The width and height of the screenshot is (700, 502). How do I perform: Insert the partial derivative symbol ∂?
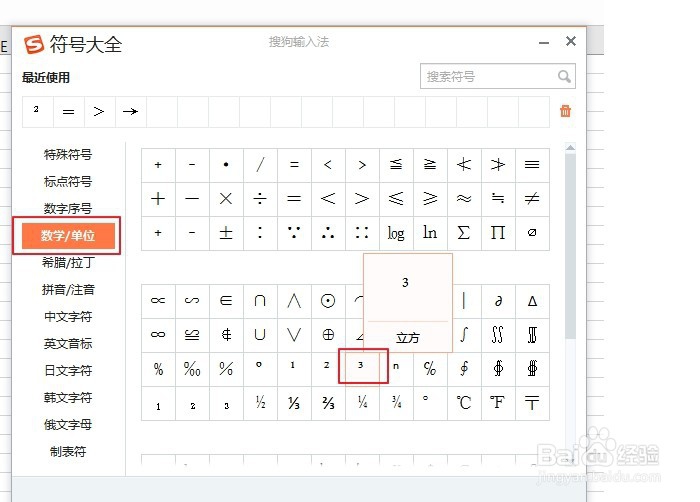tap(498, 301)
